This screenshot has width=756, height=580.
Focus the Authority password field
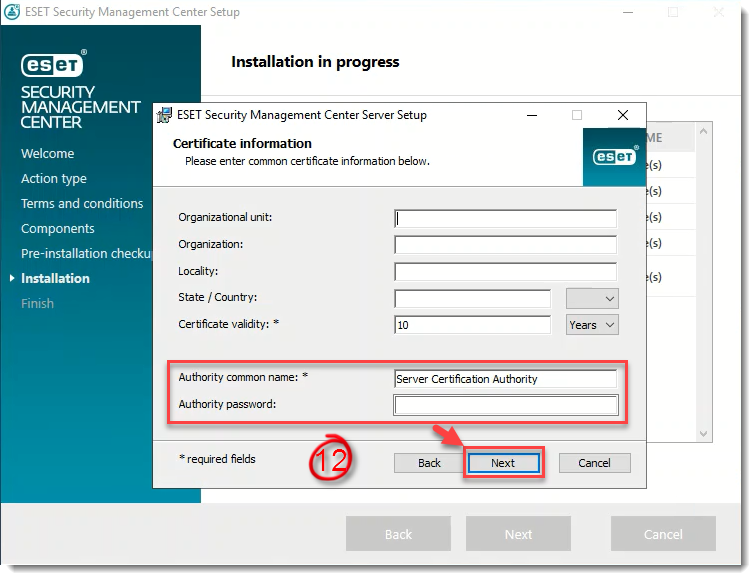tap(505, 405)
